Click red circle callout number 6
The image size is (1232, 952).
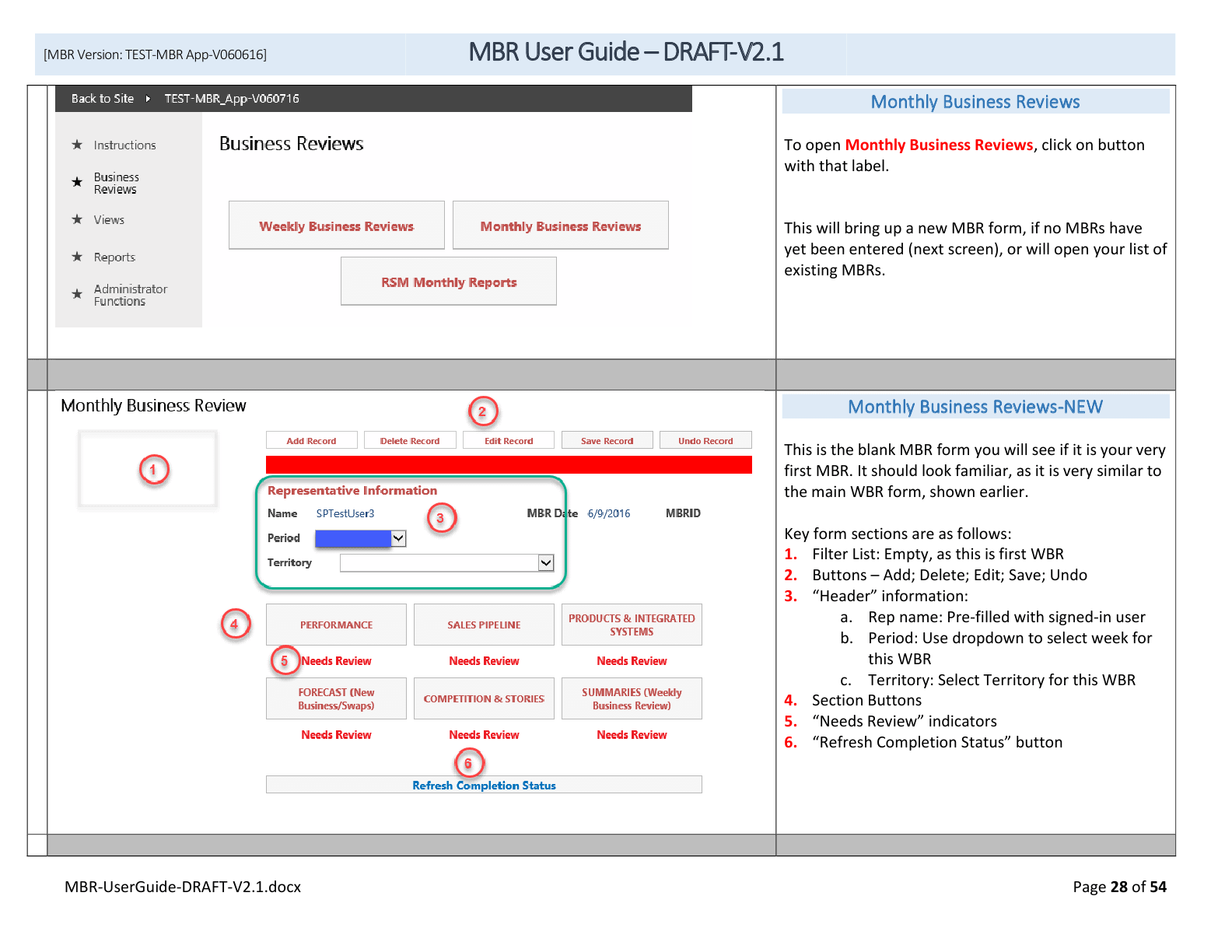coord(468,763)
